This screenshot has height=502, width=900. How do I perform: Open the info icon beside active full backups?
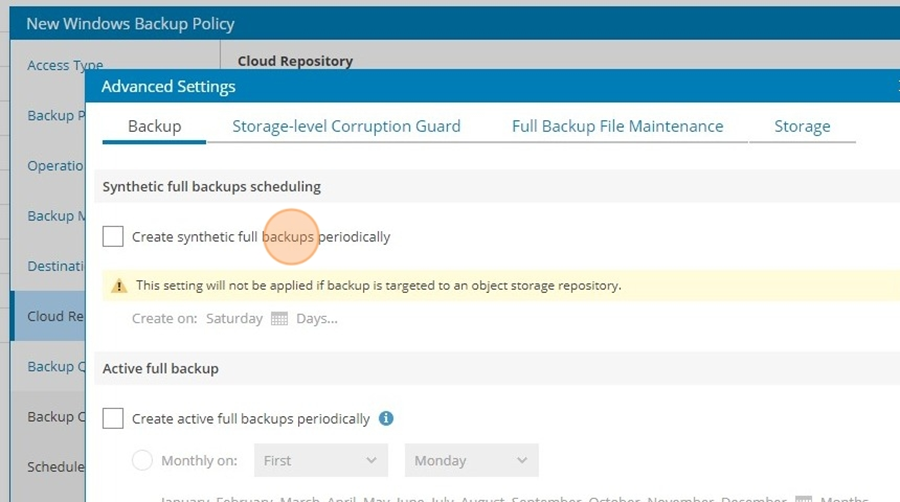pyautogui.click(x=386, y=418)
